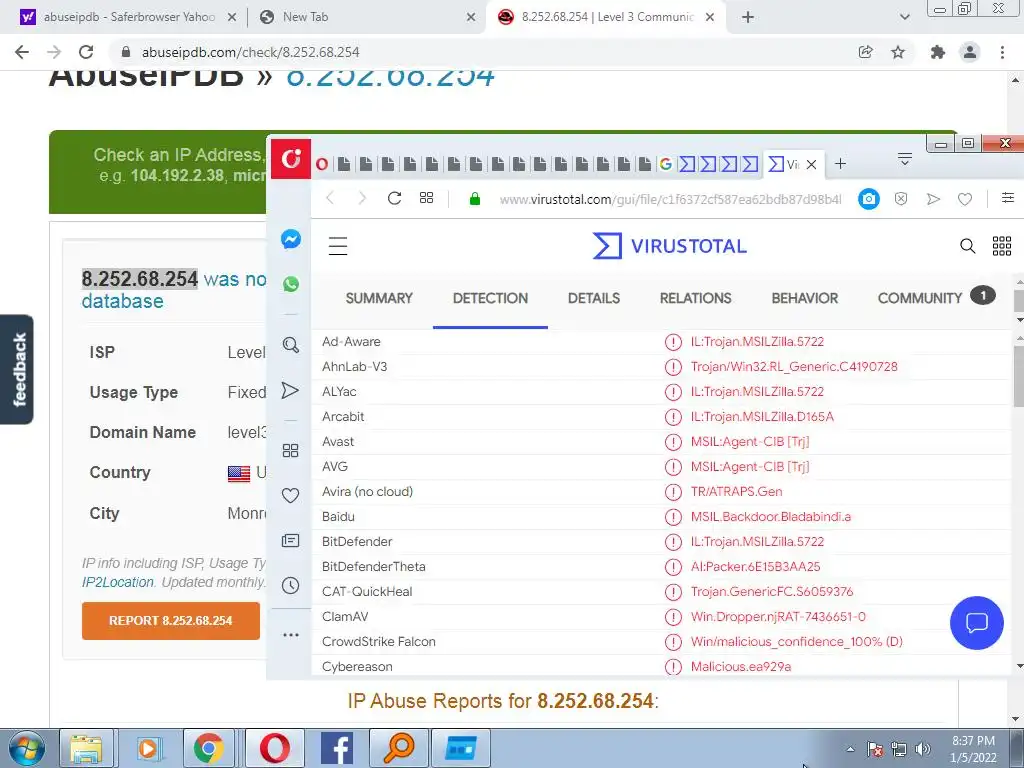
Task: Add VirusTotal page to Opera bookmarks heart
Action: [x=965, y=199]
